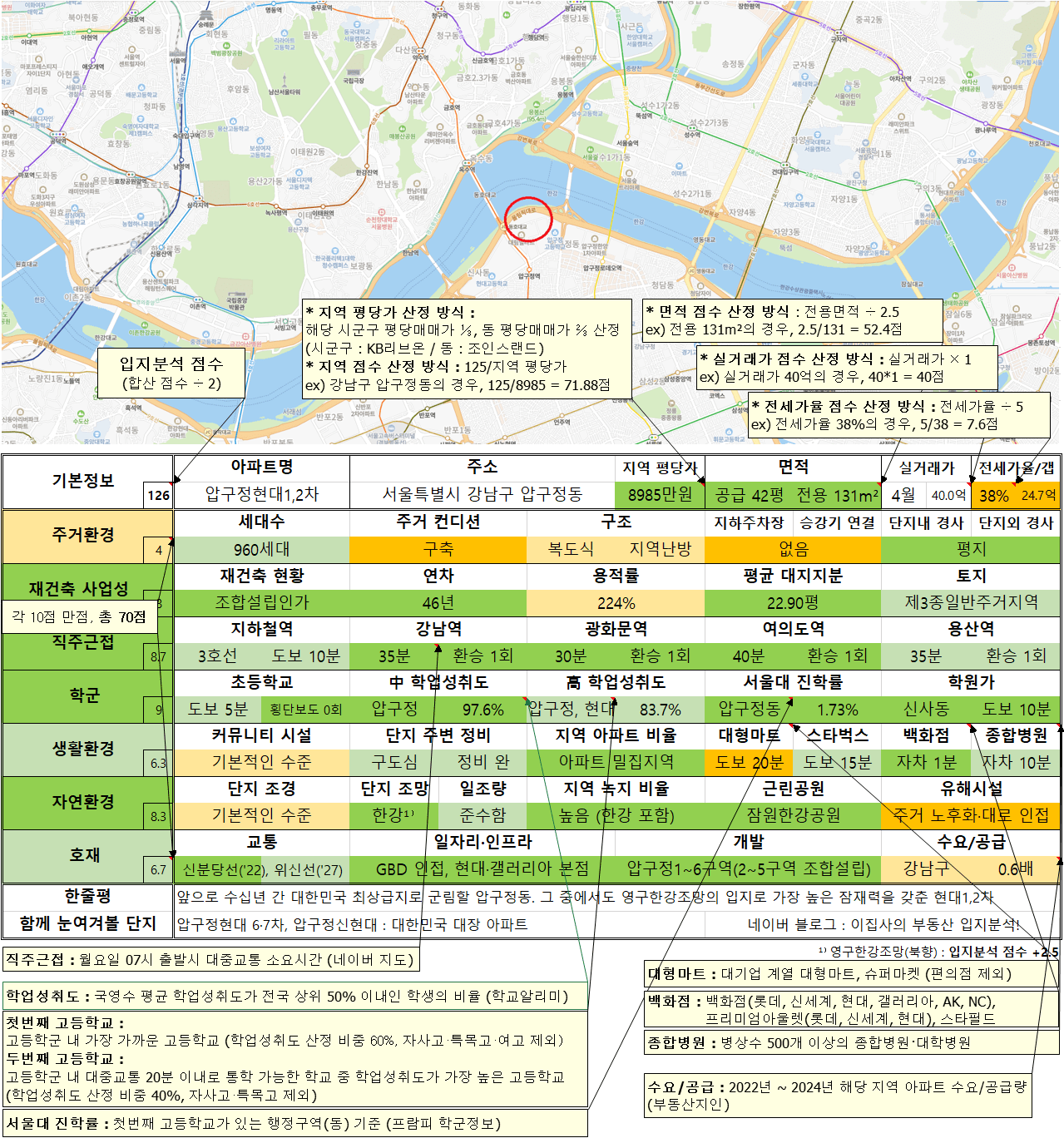This screenshot has width=1064, height=1138.
Task: Select the 조합설립인가 status cell
Action: [x=262, y=602]
